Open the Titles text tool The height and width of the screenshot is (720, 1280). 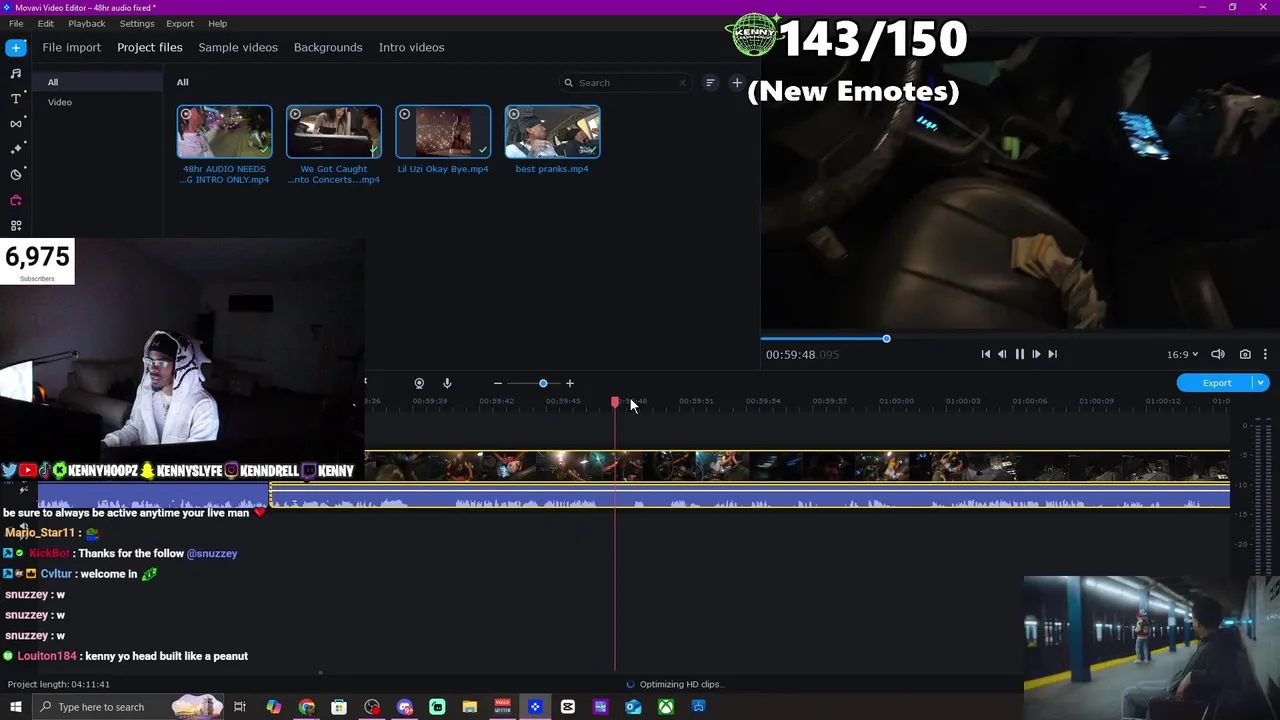coord(16,98)
